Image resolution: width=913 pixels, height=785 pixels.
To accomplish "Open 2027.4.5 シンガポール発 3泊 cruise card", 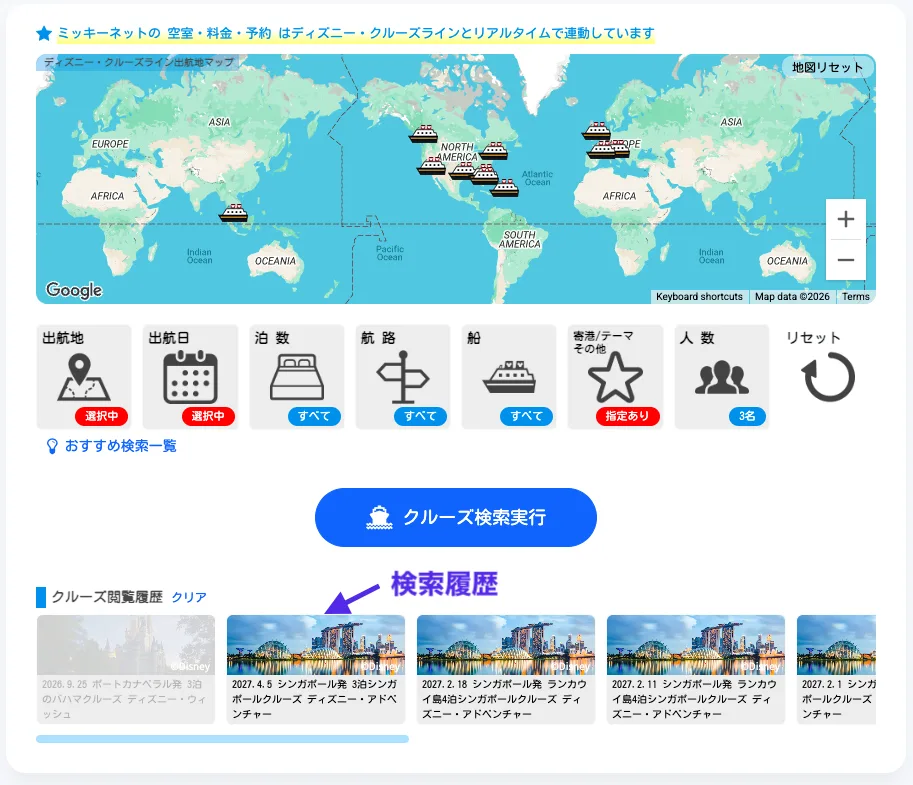I will tap(316, 669).
